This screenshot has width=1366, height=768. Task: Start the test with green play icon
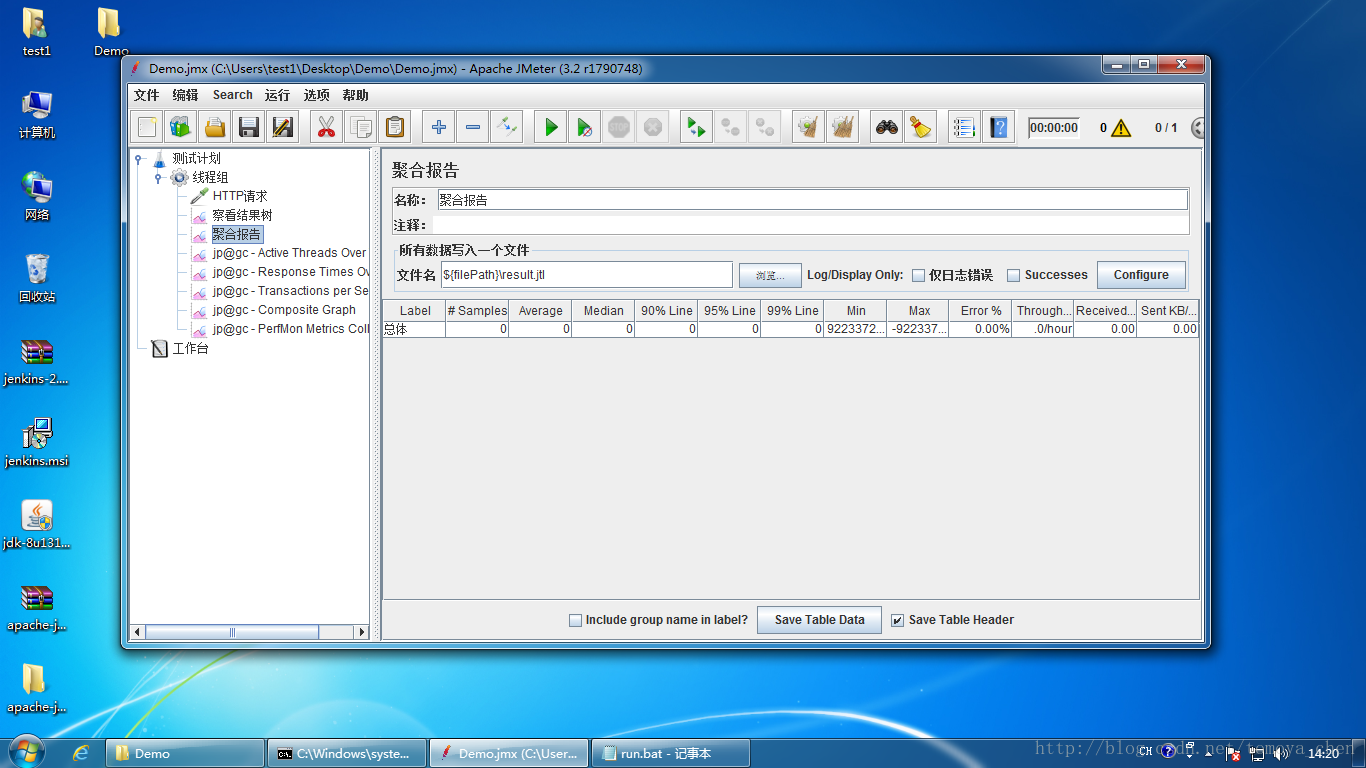tap(550, 127)
